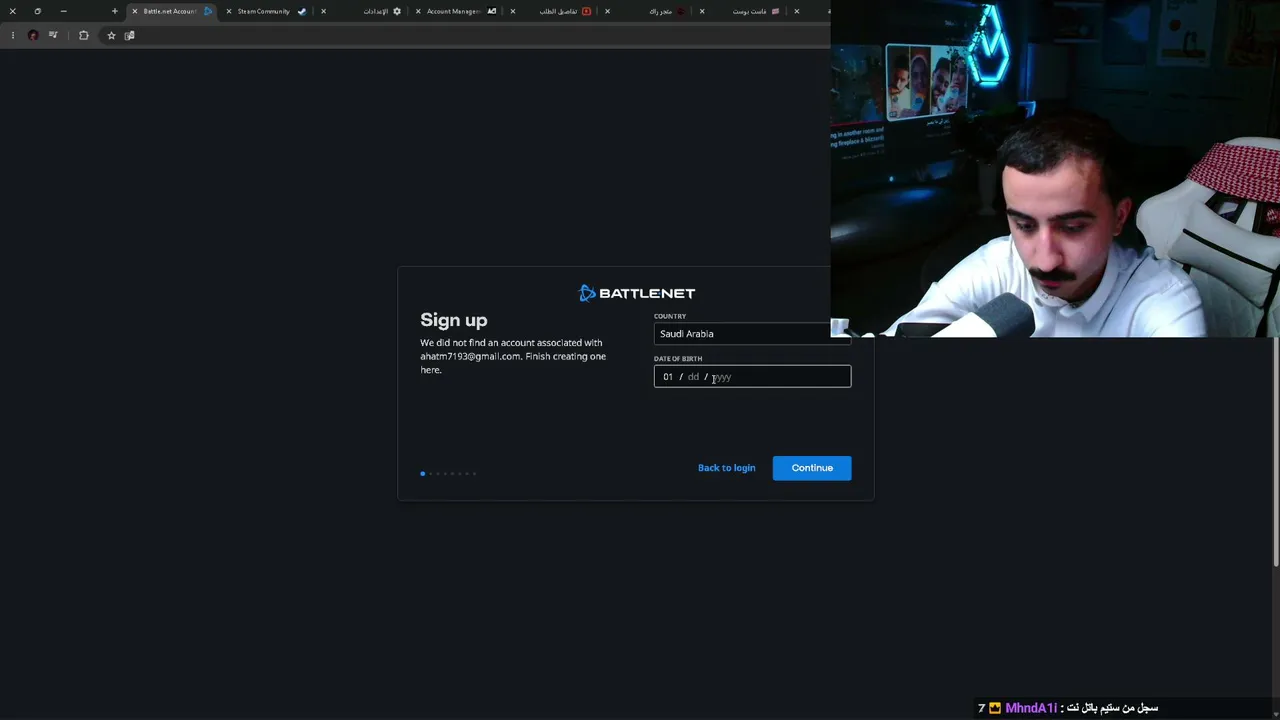The image size is (1280, 720).
Task: Open the Extensions puzzle icon
Action: coord(83,35)
